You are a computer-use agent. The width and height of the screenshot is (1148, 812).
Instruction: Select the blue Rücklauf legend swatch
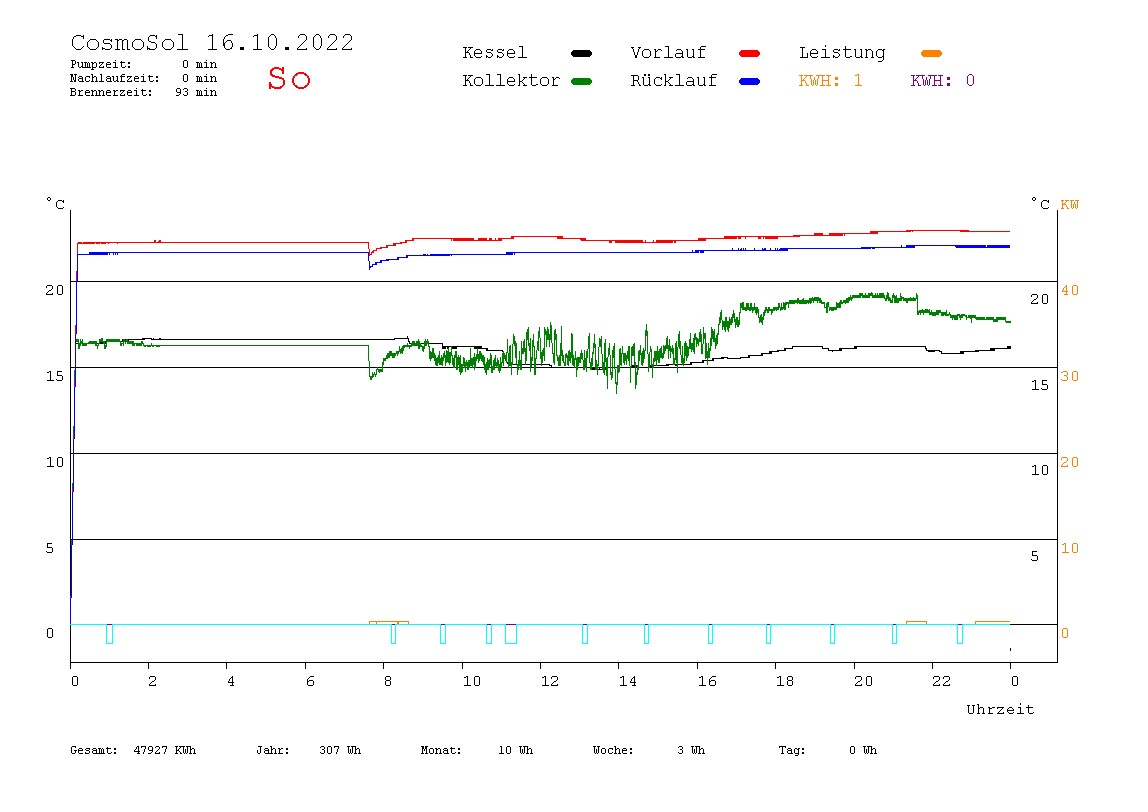(x=749, y=81)
